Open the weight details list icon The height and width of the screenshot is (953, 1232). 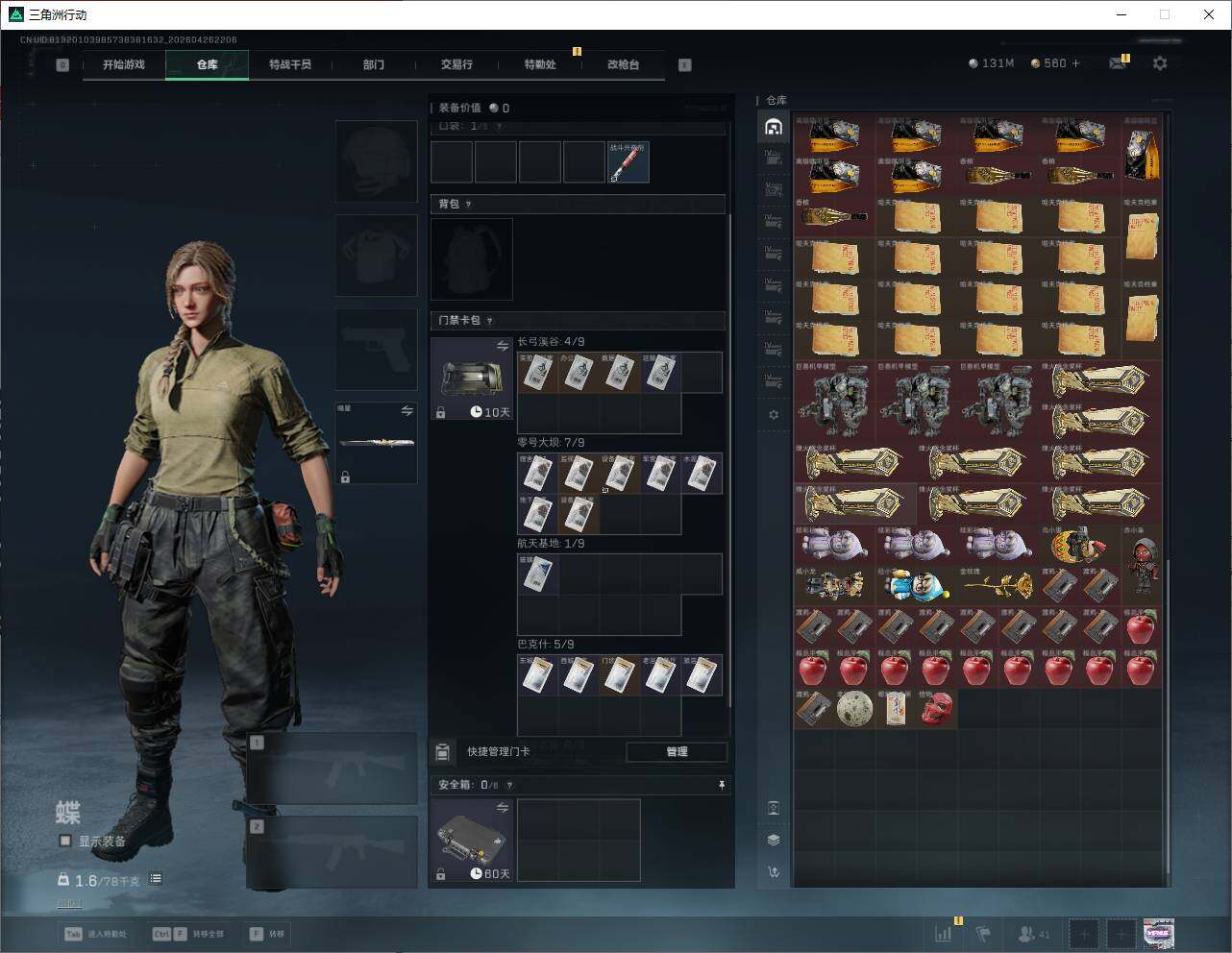coord(156,878)
